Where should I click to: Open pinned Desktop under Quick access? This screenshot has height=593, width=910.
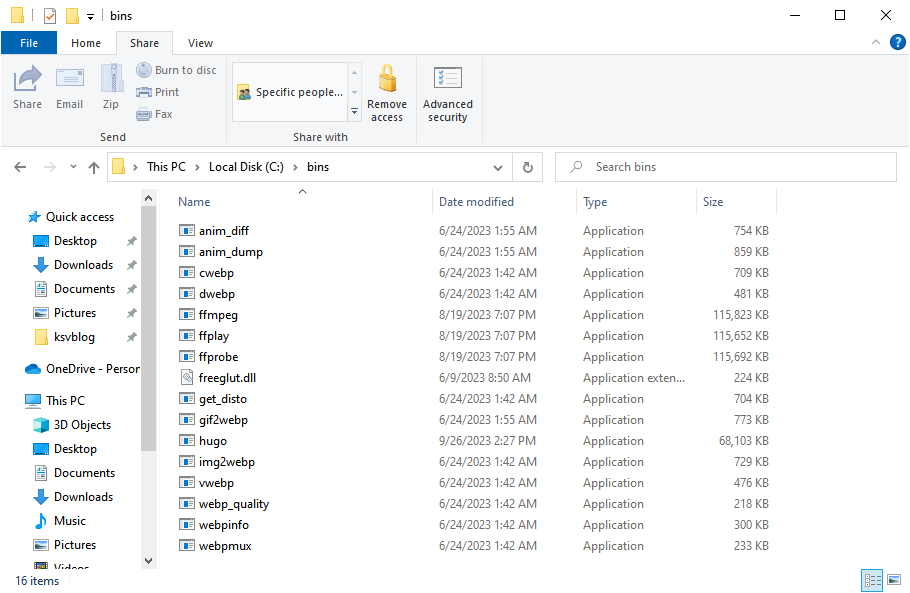pos(75,241)
